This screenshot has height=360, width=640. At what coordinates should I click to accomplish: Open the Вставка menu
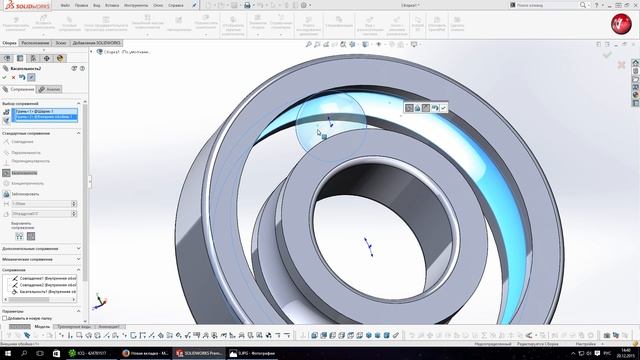[x=112, y=5]
